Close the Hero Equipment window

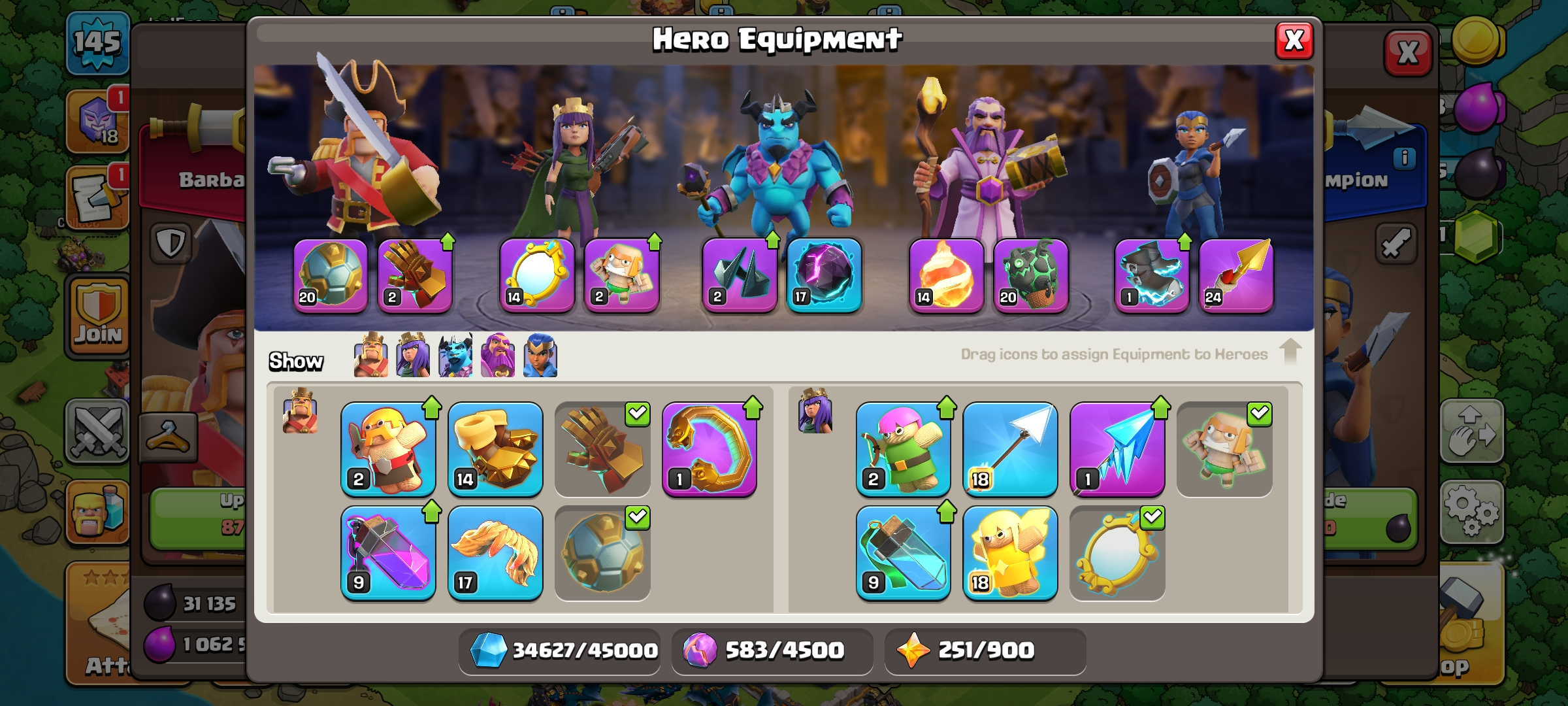pyautogui.click(x=1294, y=41)
